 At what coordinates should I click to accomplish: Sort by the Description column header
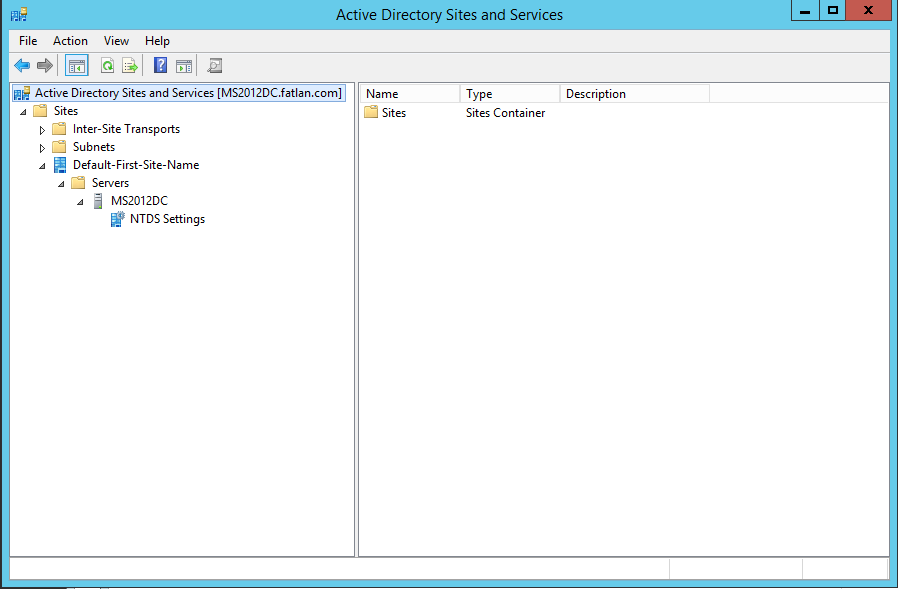pyautogui.click(x=635, y=93)
